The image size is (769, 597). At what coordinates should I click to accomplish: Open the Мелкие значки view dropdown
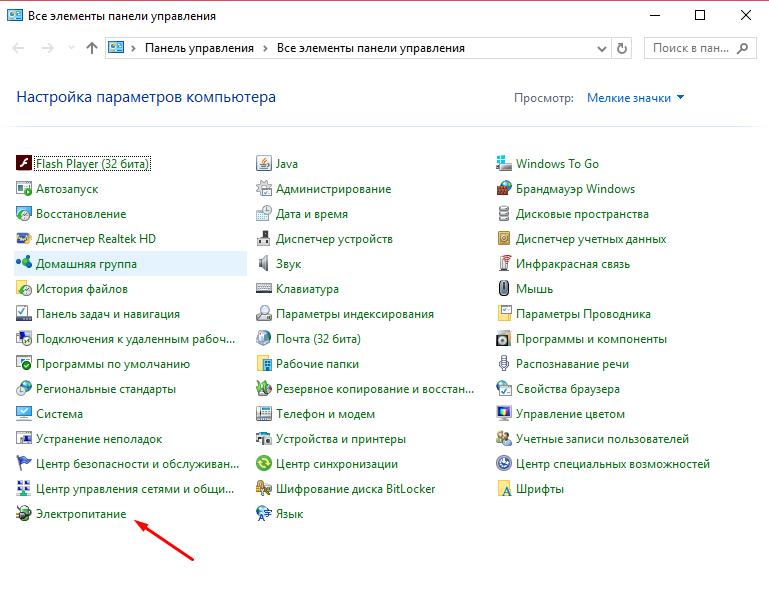(x=636, y=98)
